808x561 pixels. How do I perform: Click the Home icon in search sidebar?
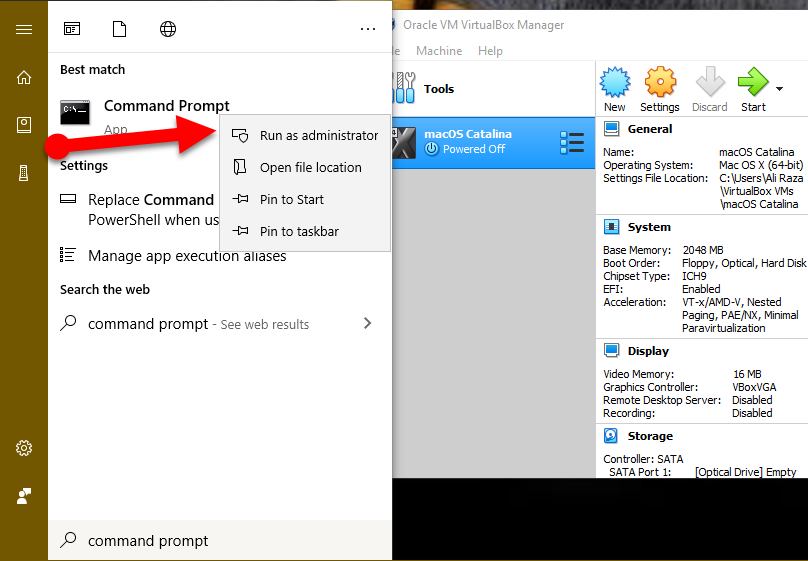tap(24, 77)
